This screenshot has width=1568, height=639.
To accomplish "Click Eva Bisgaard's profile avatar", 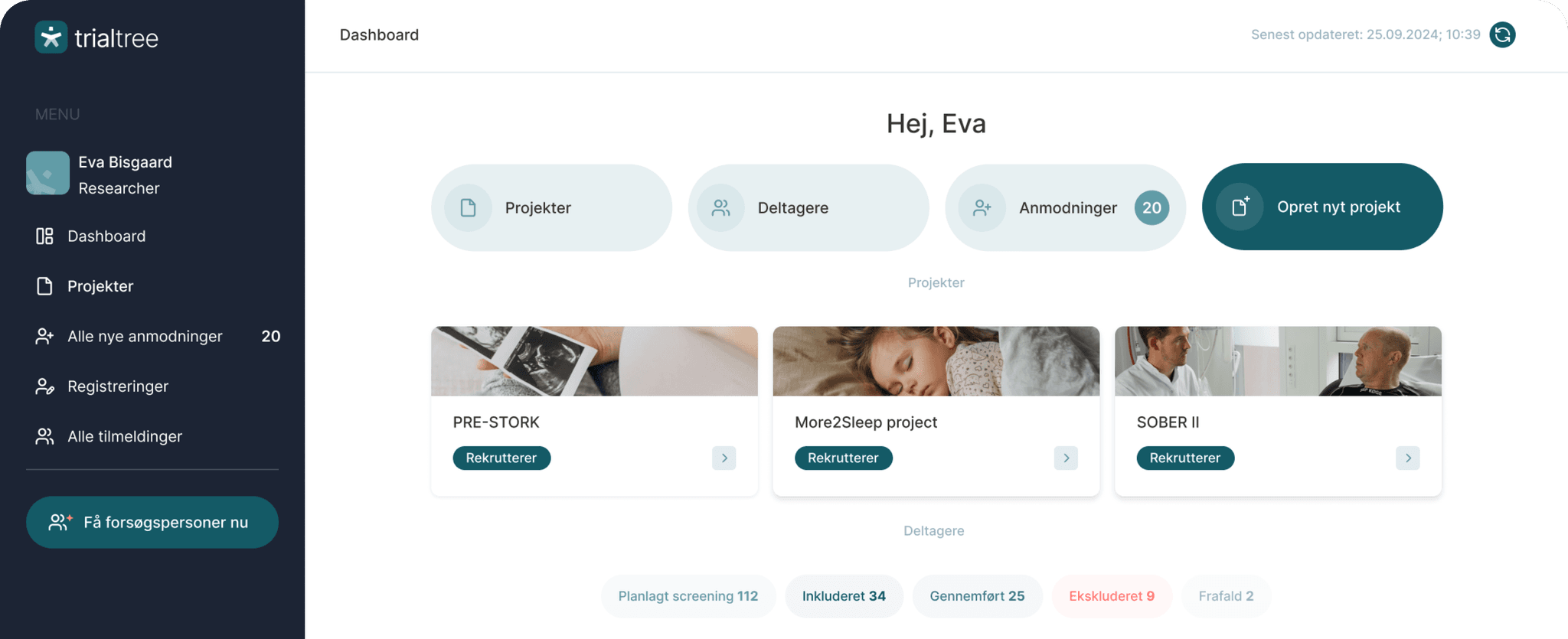I will coord(47,173).
